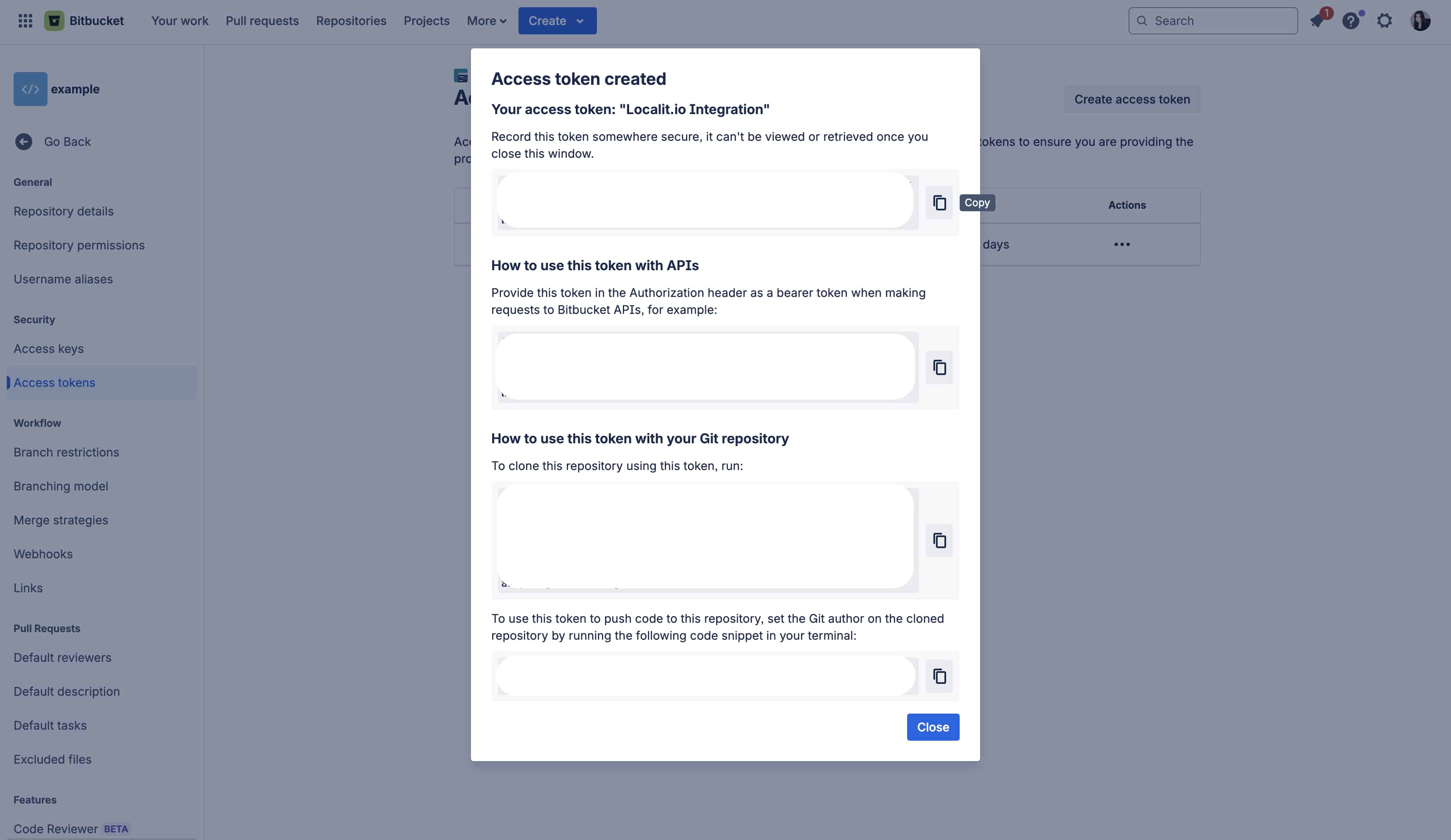Viewport: 1451px width, 840px height.
Task: Click the git clone command box
Action: (x=707, y=540)
